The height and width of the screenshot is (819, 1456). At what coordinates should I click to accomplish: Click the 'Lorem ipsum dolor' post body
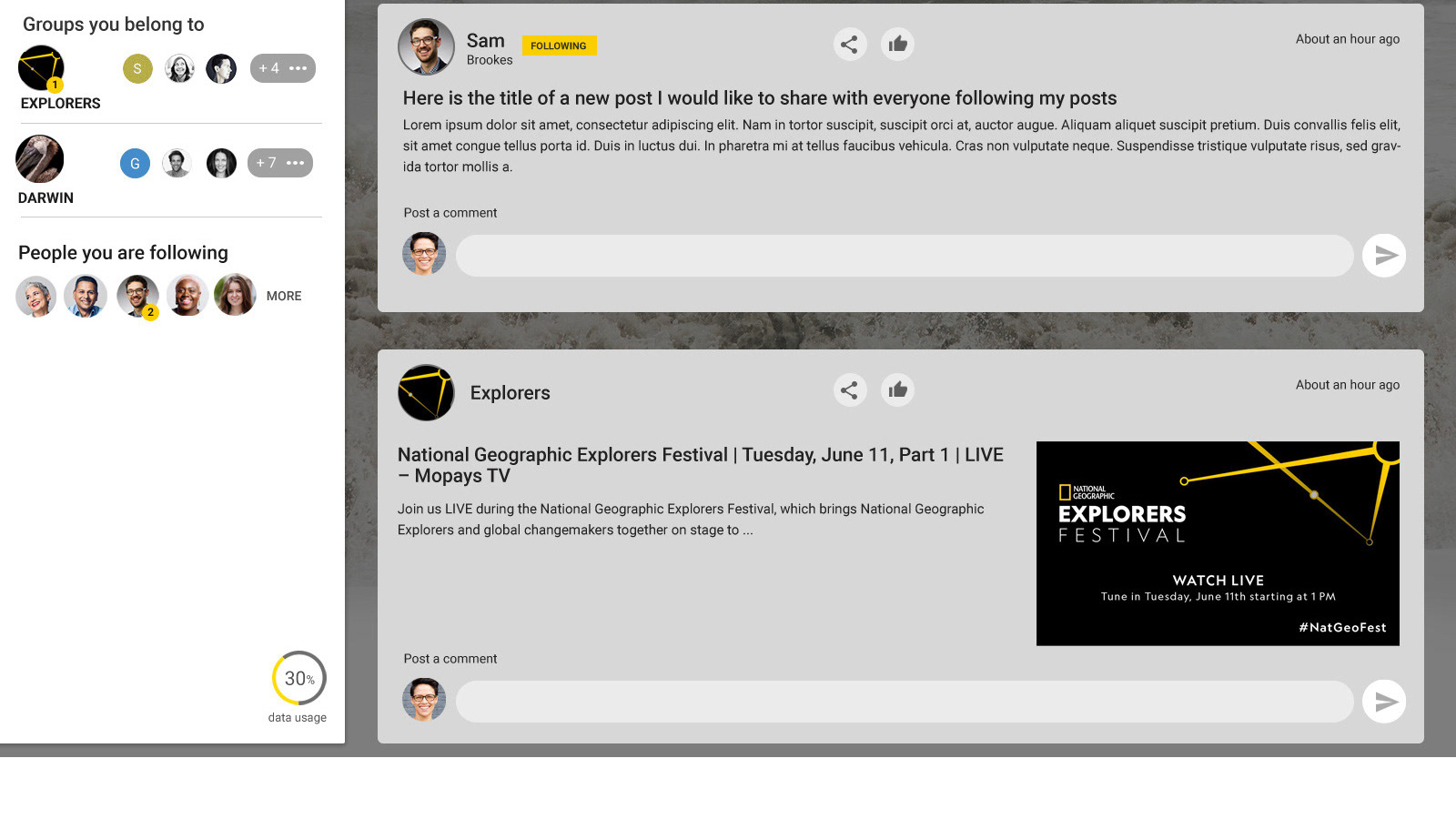(902, 146)
